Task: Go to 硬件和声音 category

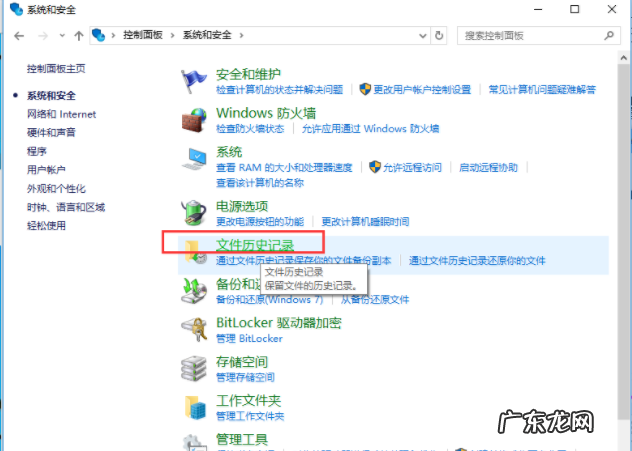Action: pos(51,132)
